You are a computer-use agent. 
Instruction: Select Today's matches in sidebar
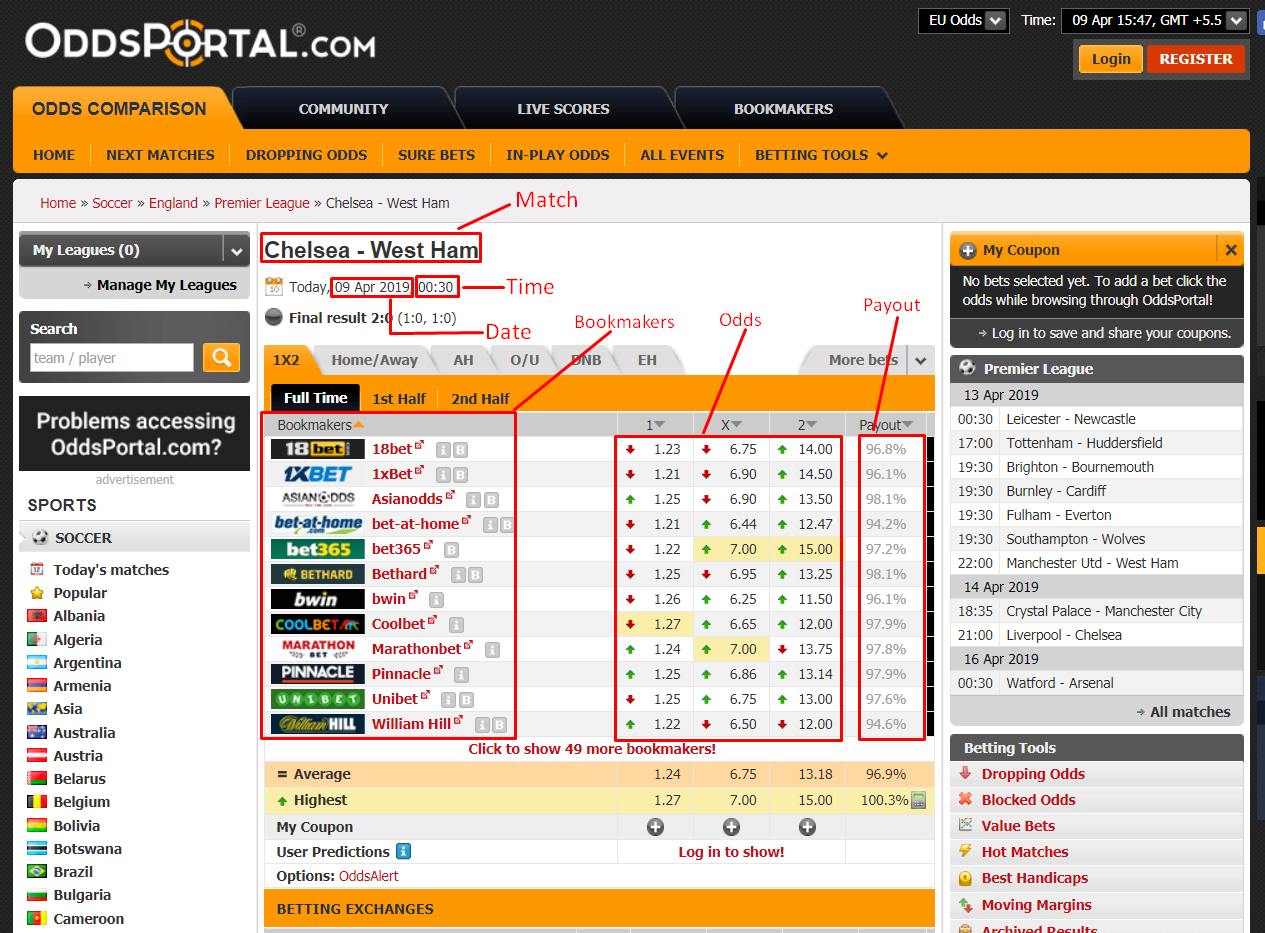click(x=111, y=570)
